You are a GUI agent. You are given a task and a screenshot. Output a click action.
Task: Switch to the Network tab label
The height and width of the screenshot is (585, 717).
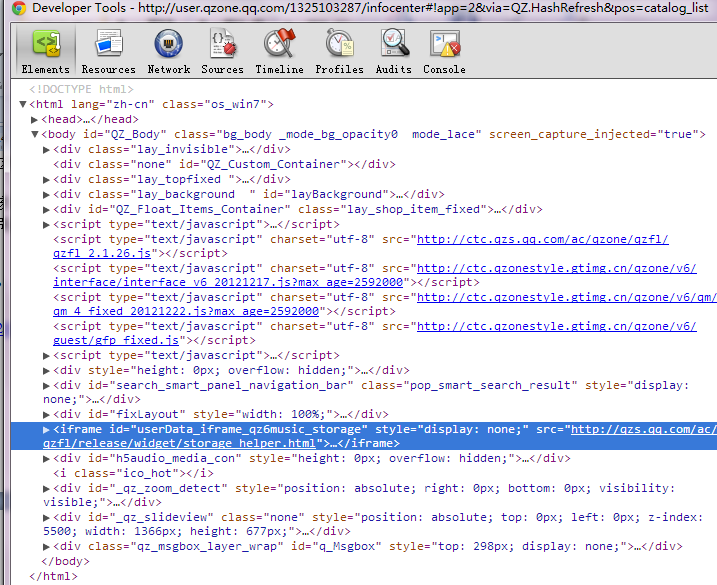[x=169, y=70]
